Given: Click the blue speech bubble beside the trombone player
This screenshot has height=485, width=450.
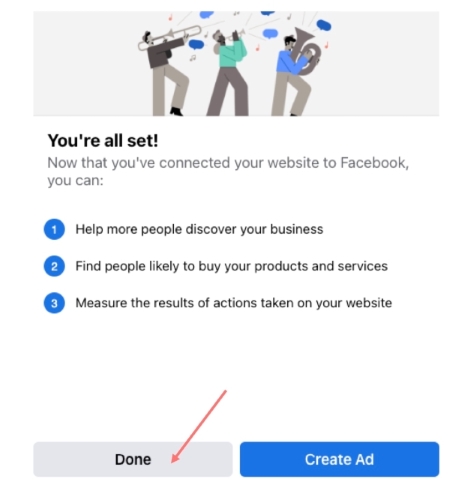Looking at the screenshot, I should pos(196,44).
